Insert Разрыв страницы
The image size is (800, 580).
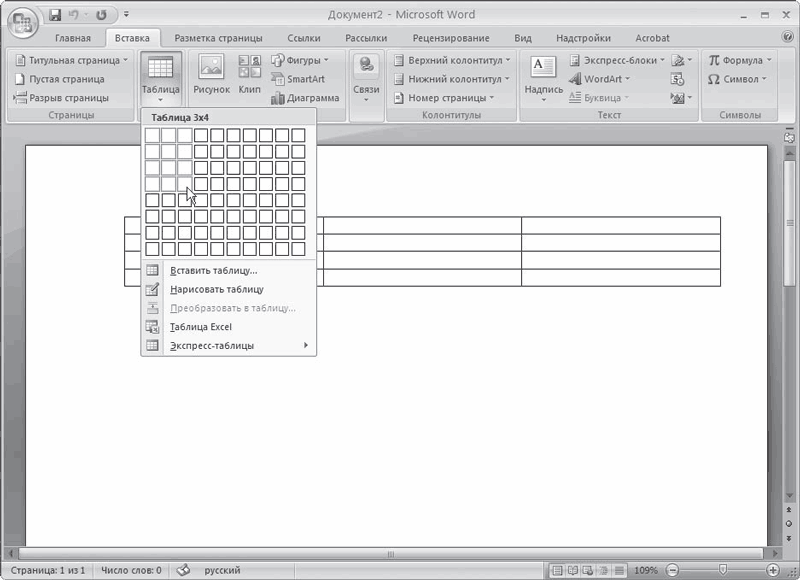(61, 98)
